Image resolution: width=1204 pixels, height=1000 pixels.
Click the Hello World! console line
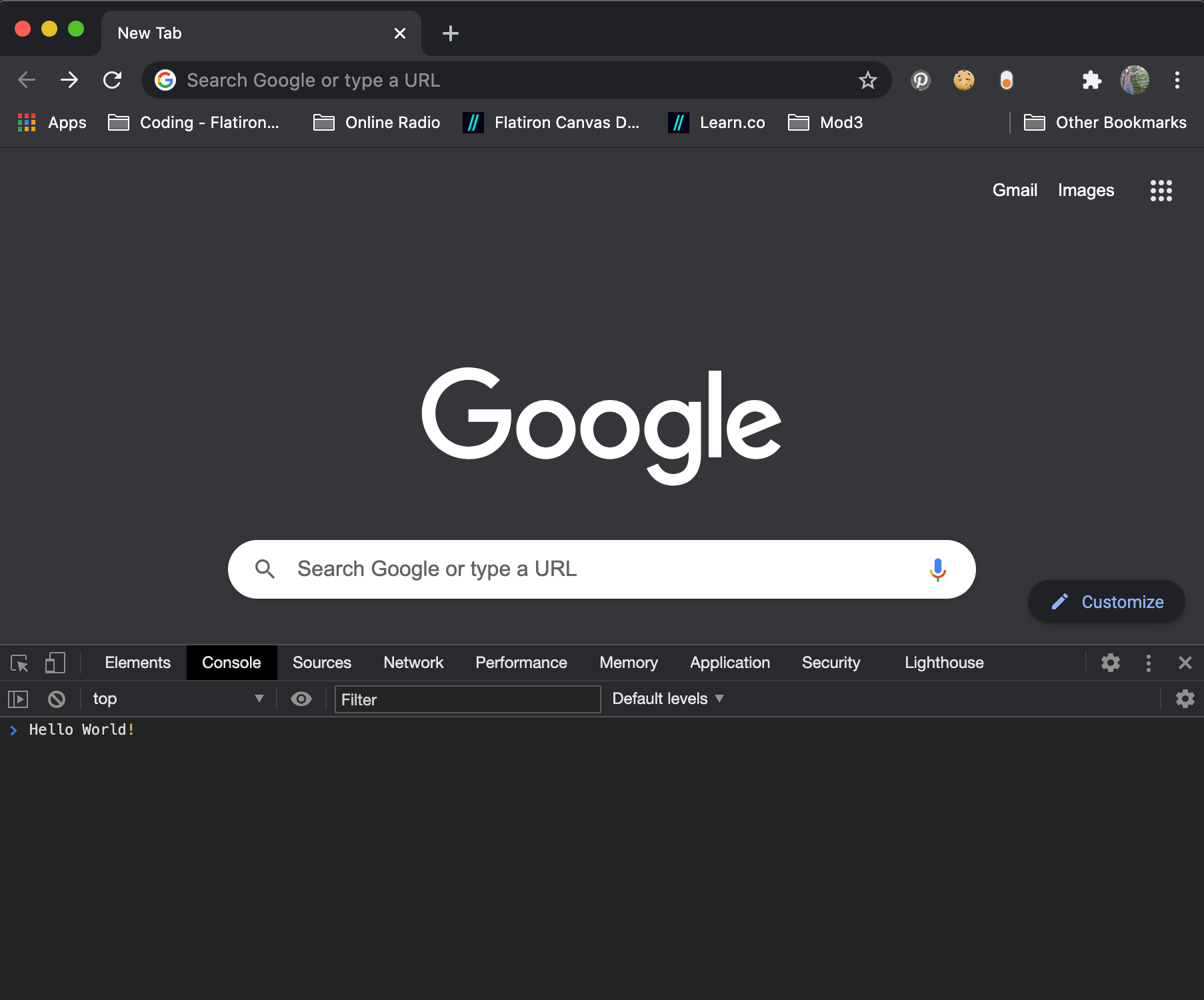pos(82,730)
